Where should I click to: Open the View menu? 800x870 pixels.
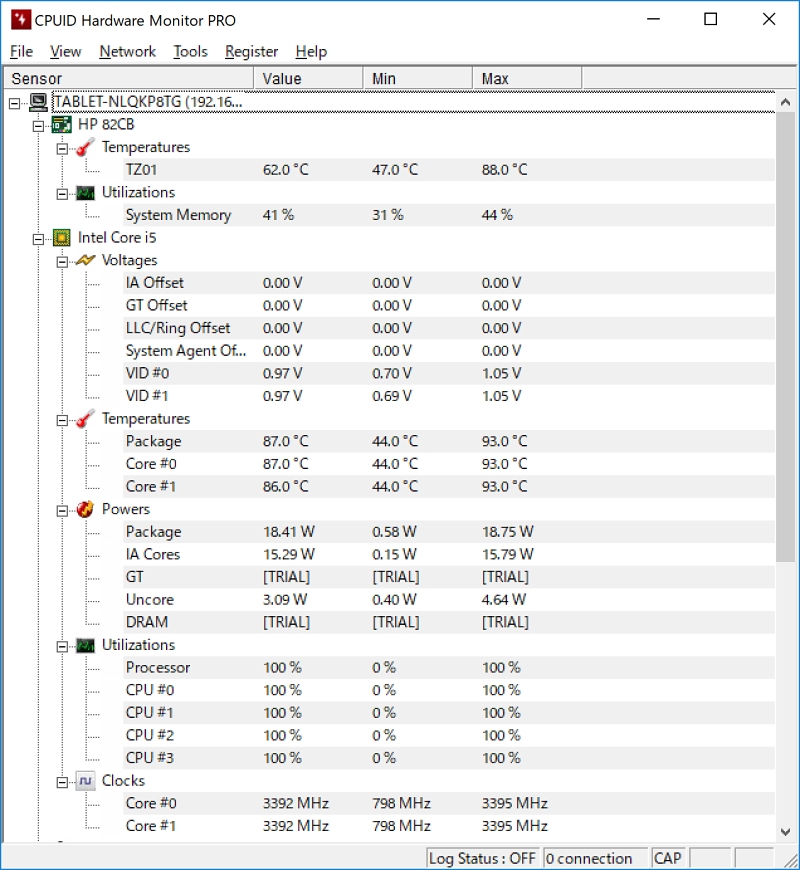pyautogui.click(x=65, y=52)
